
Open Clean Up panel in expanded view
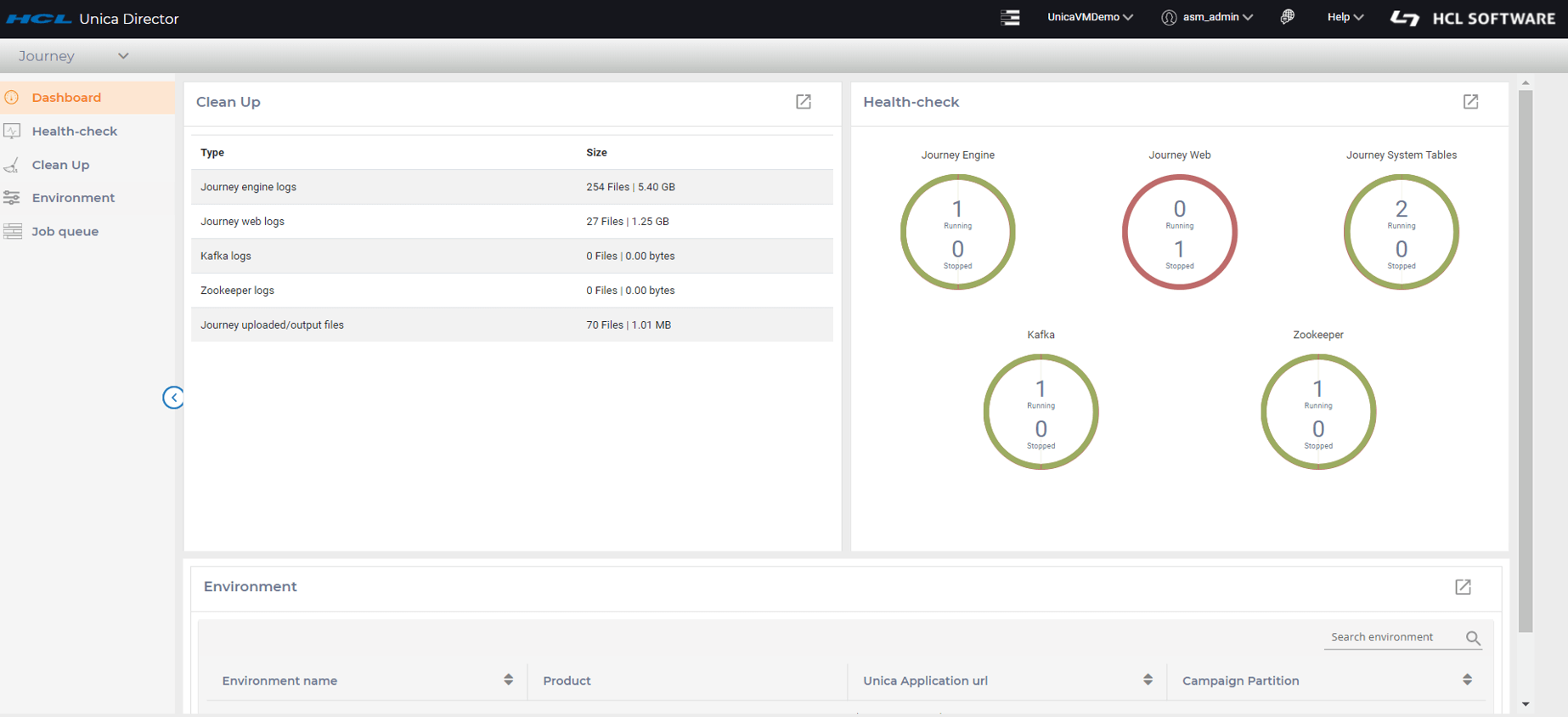[x=803, y=102]
